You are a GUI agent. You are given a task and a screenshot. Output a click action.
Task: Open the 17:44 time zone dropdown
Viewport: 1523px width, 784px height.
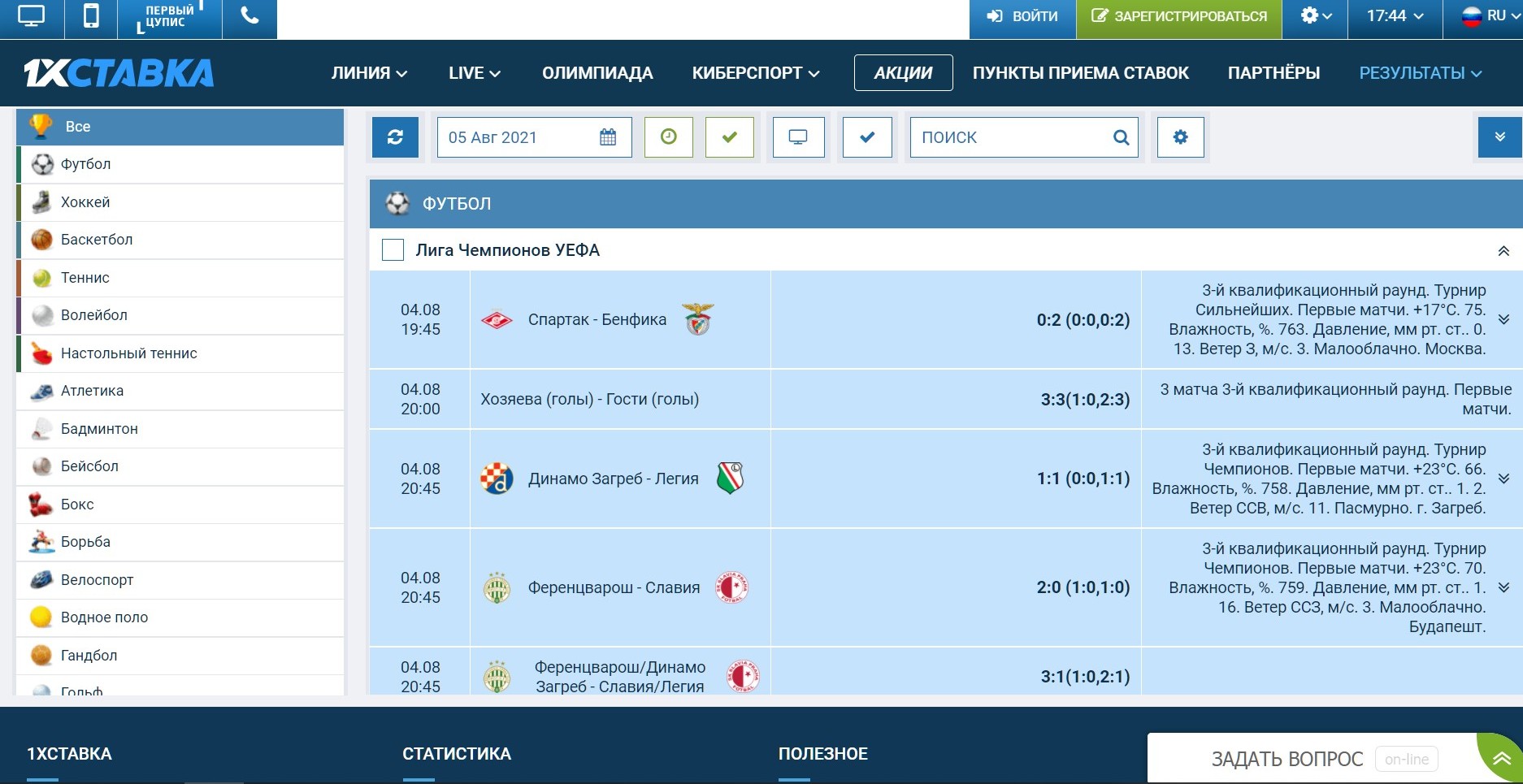[1395, 16]
